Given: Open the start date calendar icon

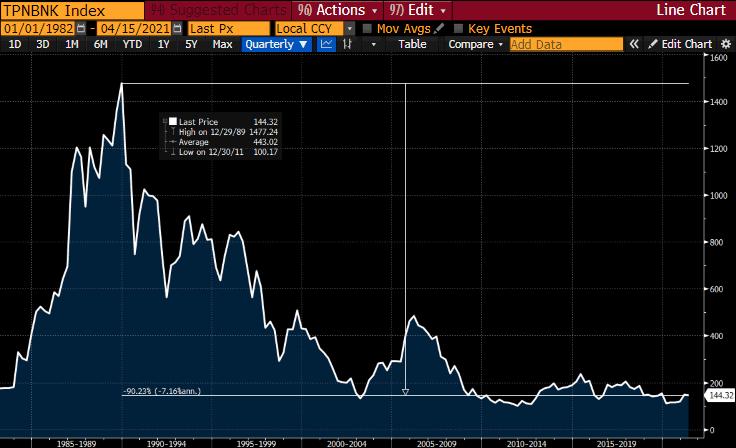Looking at the screenshot, I should 81,29.
